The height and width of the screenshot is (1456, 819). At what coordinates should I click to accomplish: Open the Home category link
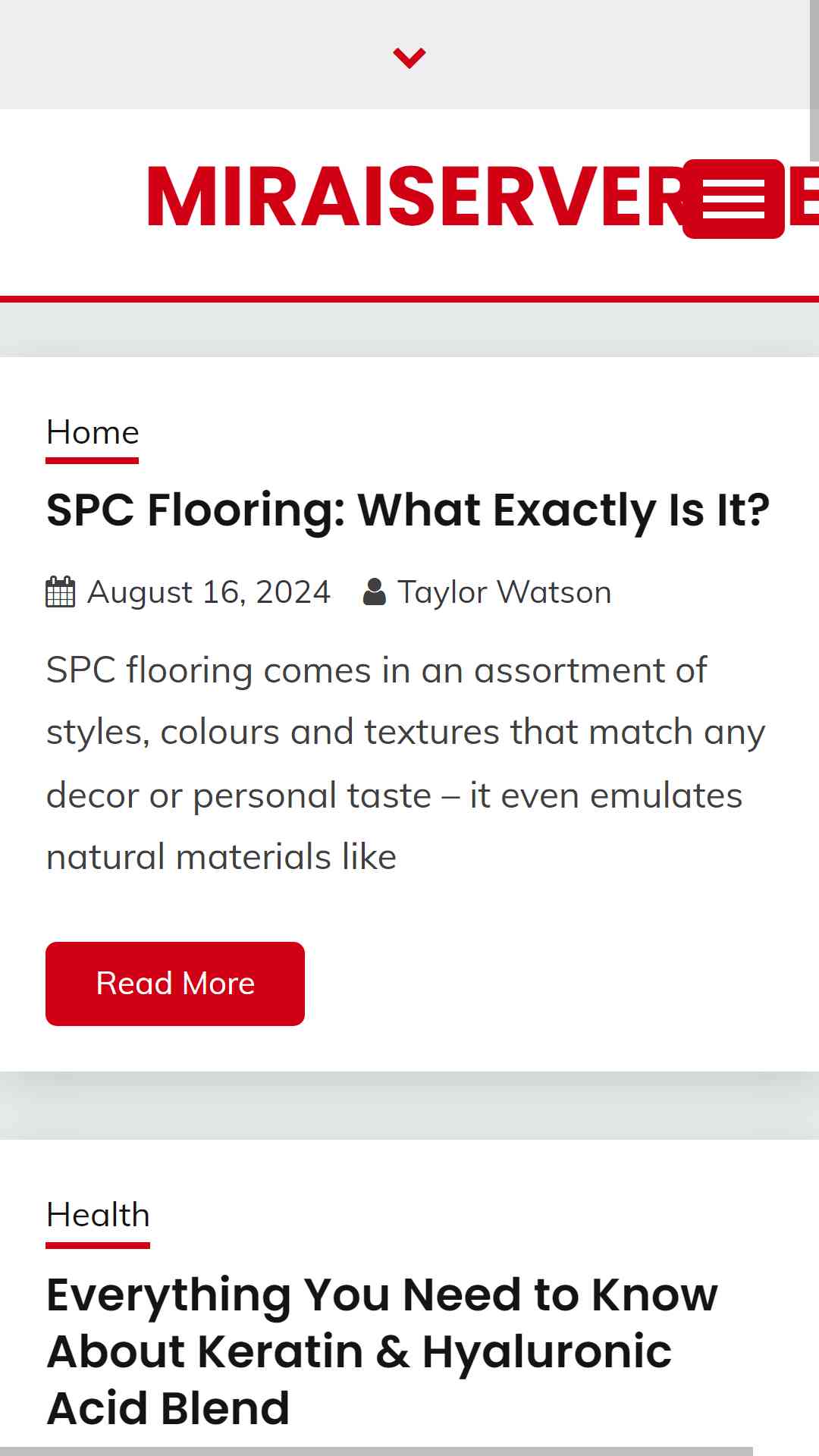click(x=93, y=433)
